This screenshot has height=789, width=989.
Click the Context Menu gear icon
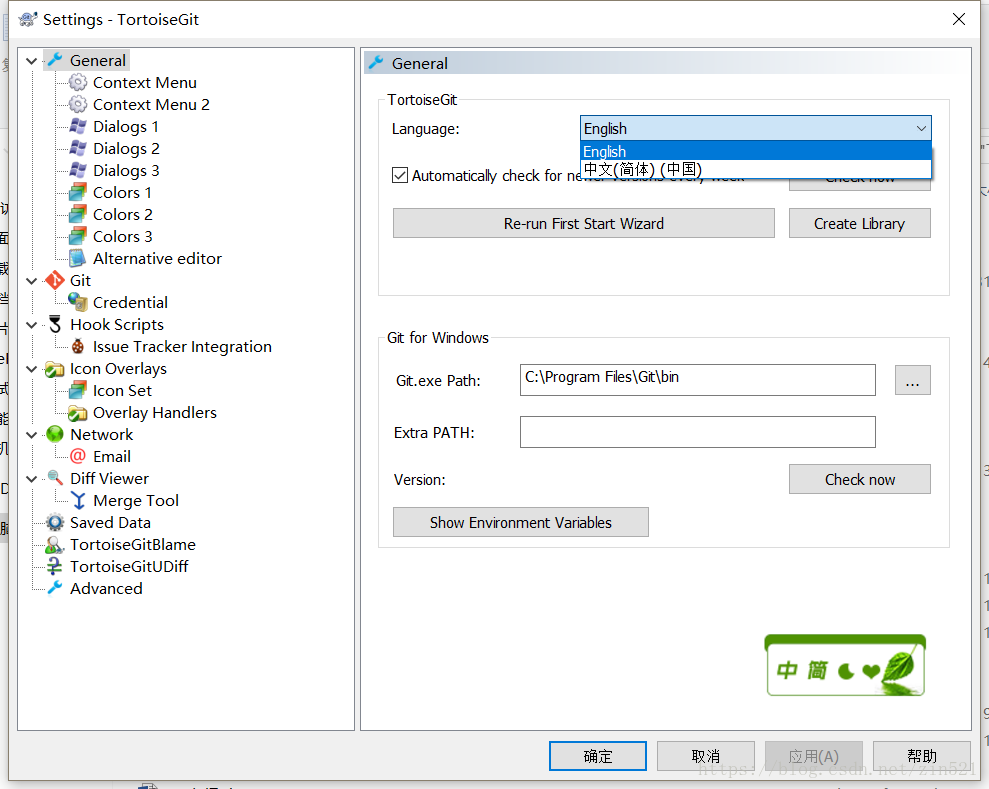(x=78, y=83)
